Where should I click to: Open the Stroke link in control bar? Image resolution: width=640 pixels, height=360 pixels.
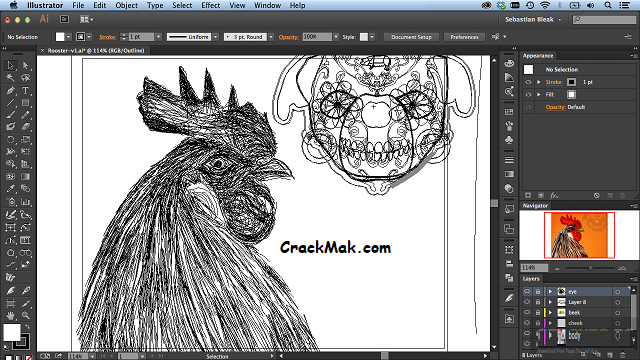pos(107,37)
